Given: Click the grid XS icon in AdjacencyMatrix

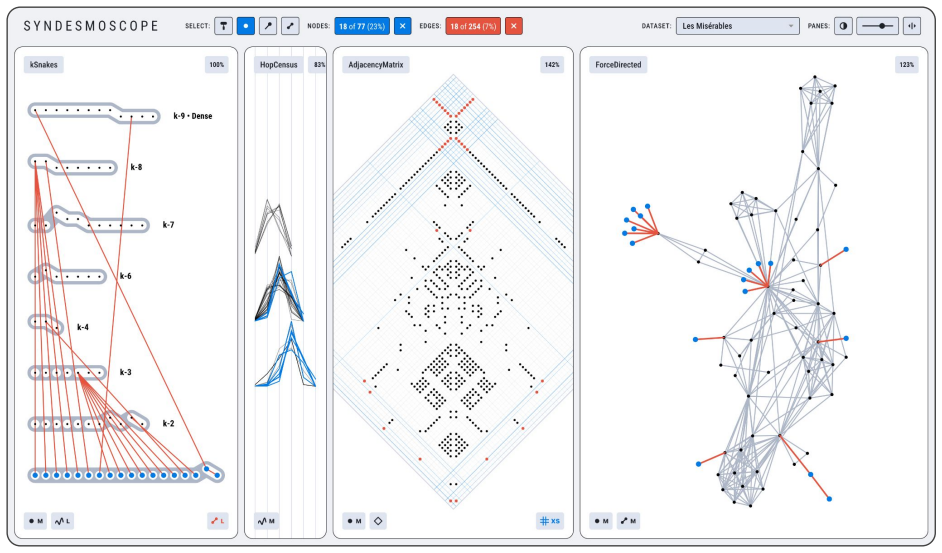Looking at the screenshot, I should tap(550, 521).
